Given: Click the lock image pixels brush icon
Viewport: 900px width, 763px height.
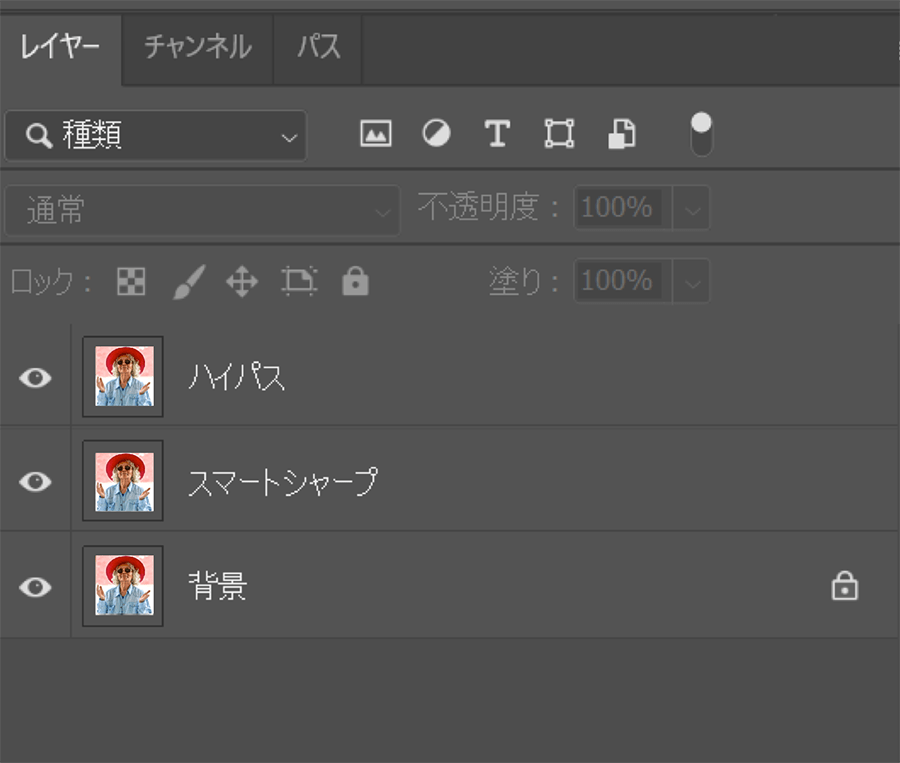Looking at the screenshot, I should [189, 281].
